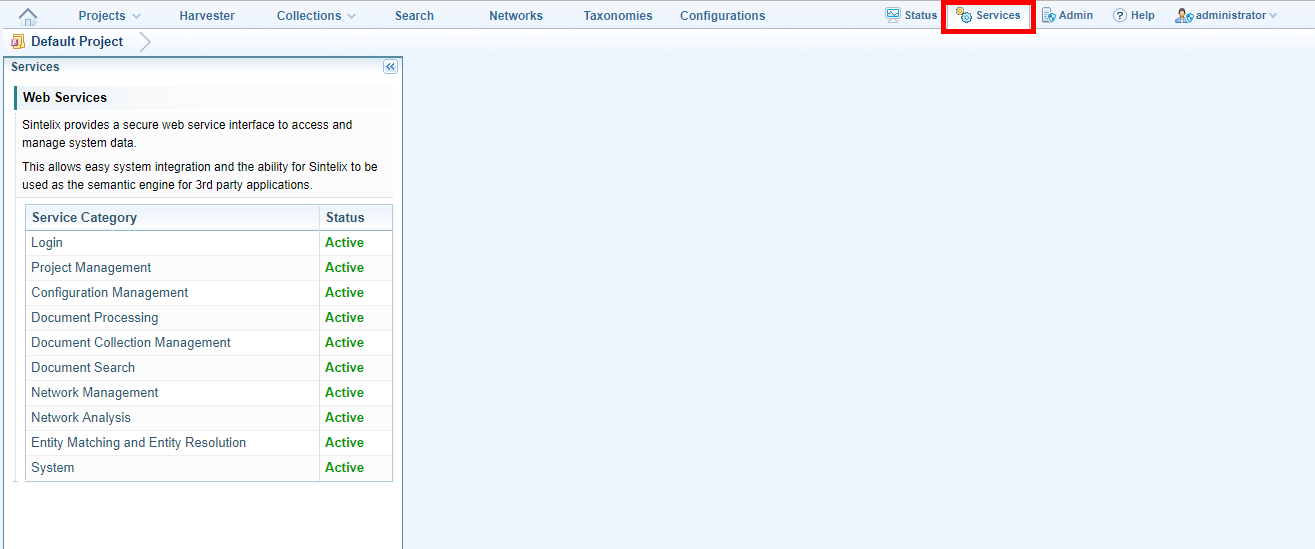Open the Harvester menu
Viewport: 1315px width, 549px height.
tap(207, 16)
